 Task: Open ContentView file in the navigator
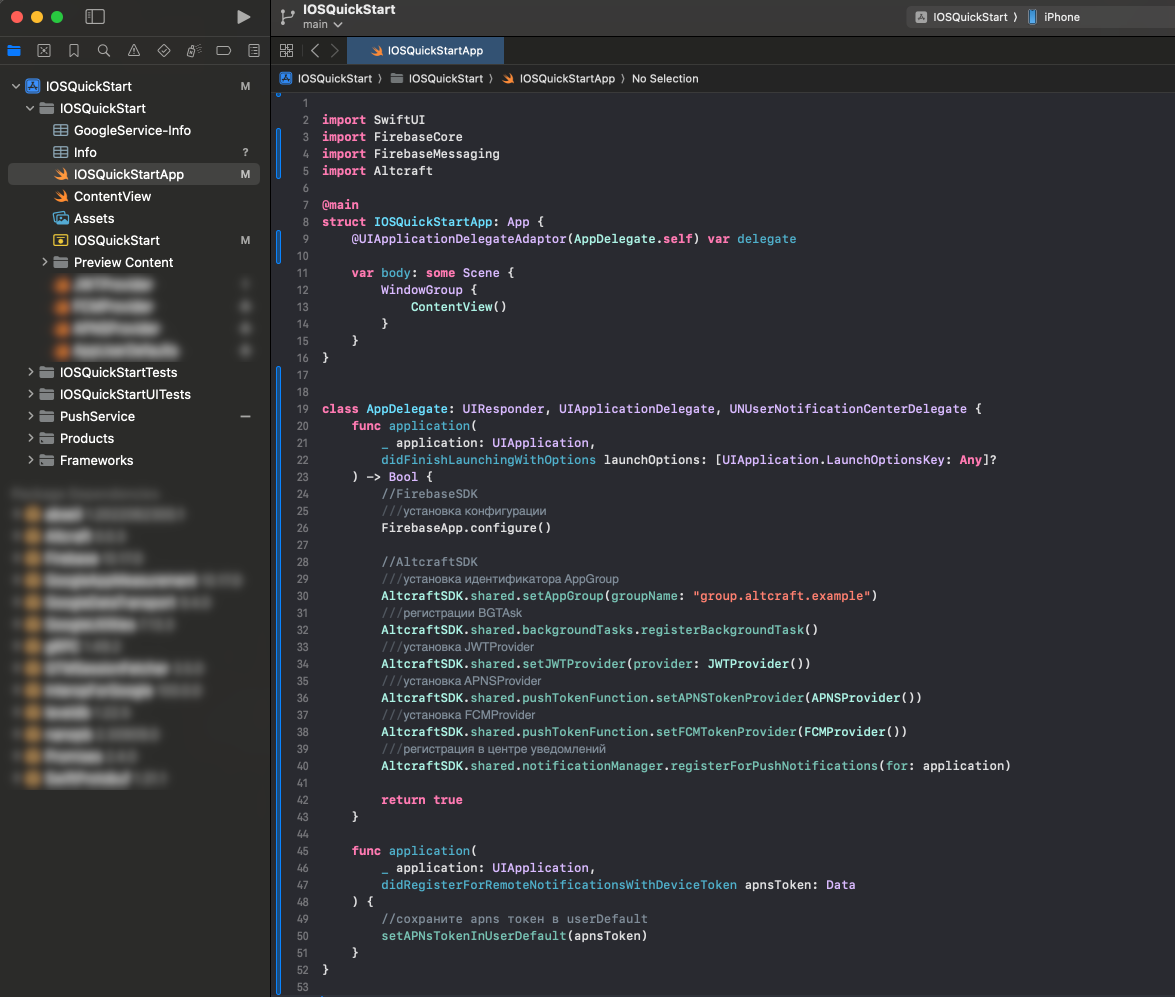[x=112, y=196]
